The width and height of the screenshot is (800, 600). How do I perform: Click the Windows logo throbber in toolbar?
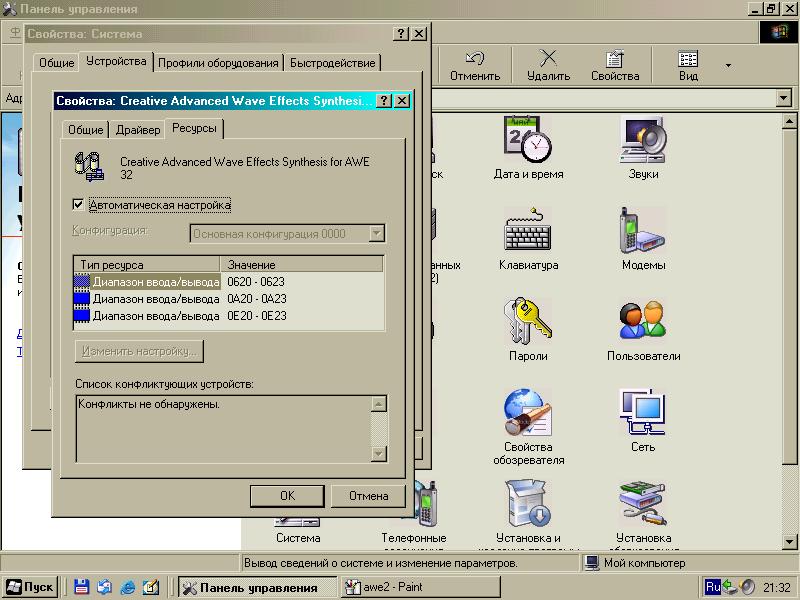(x=779, y=33)
